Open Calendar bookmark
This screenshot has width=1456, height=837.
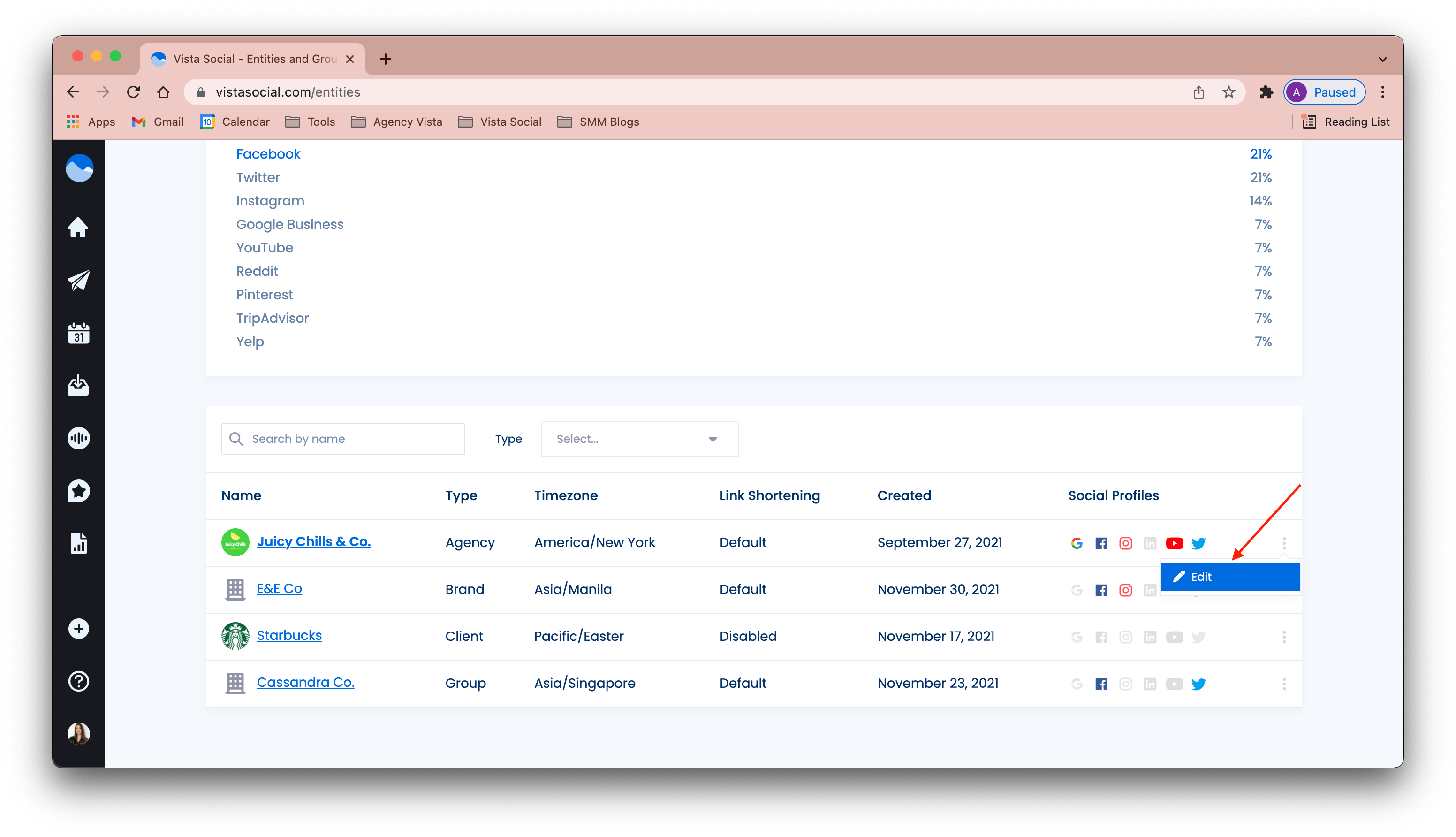[x=235, y=122]
